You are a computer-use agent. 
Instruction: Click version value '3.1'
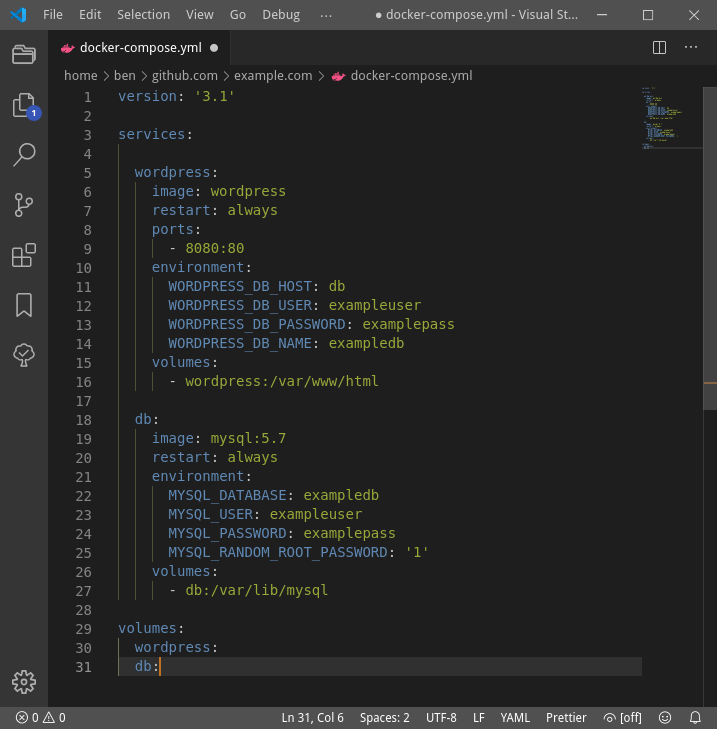point(214,96)
